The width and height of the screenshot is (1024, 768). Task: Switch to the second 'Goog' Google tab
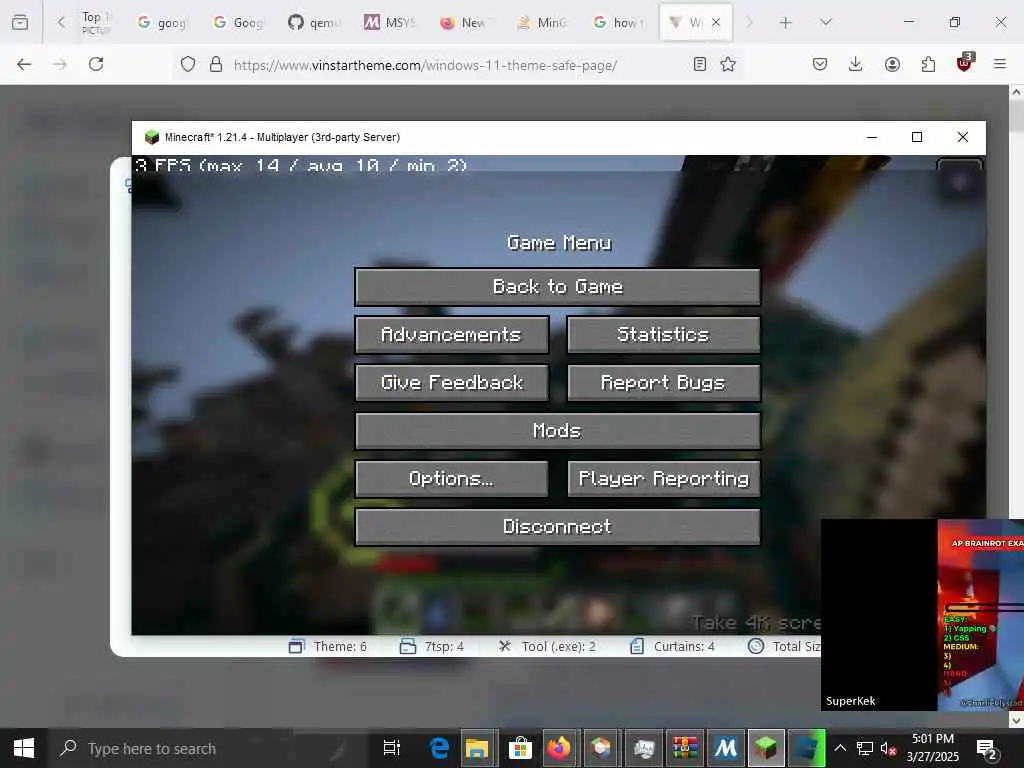238,22
